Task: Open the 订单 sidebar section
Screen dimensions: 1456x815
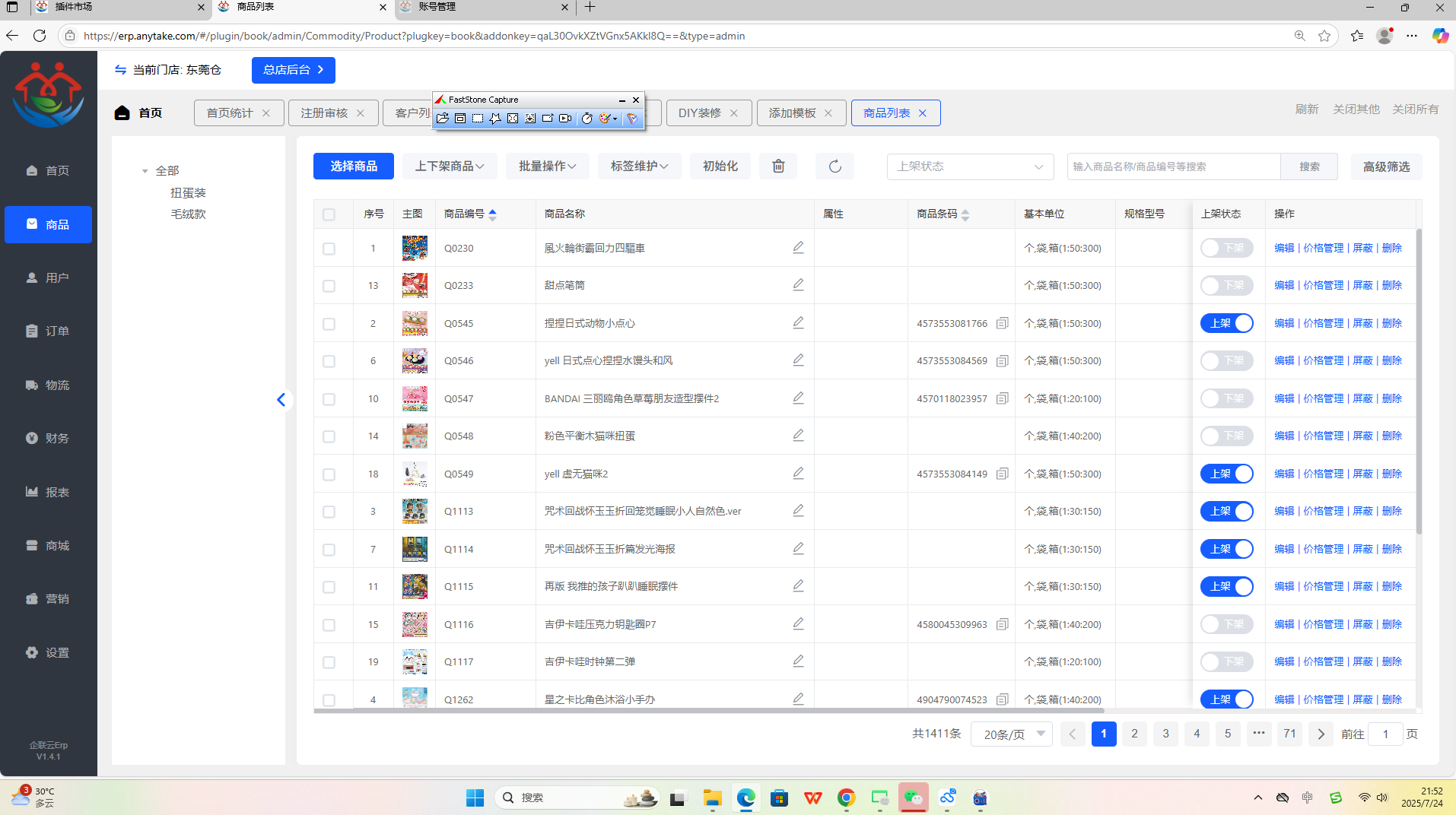Action: (x=48, y=331)
